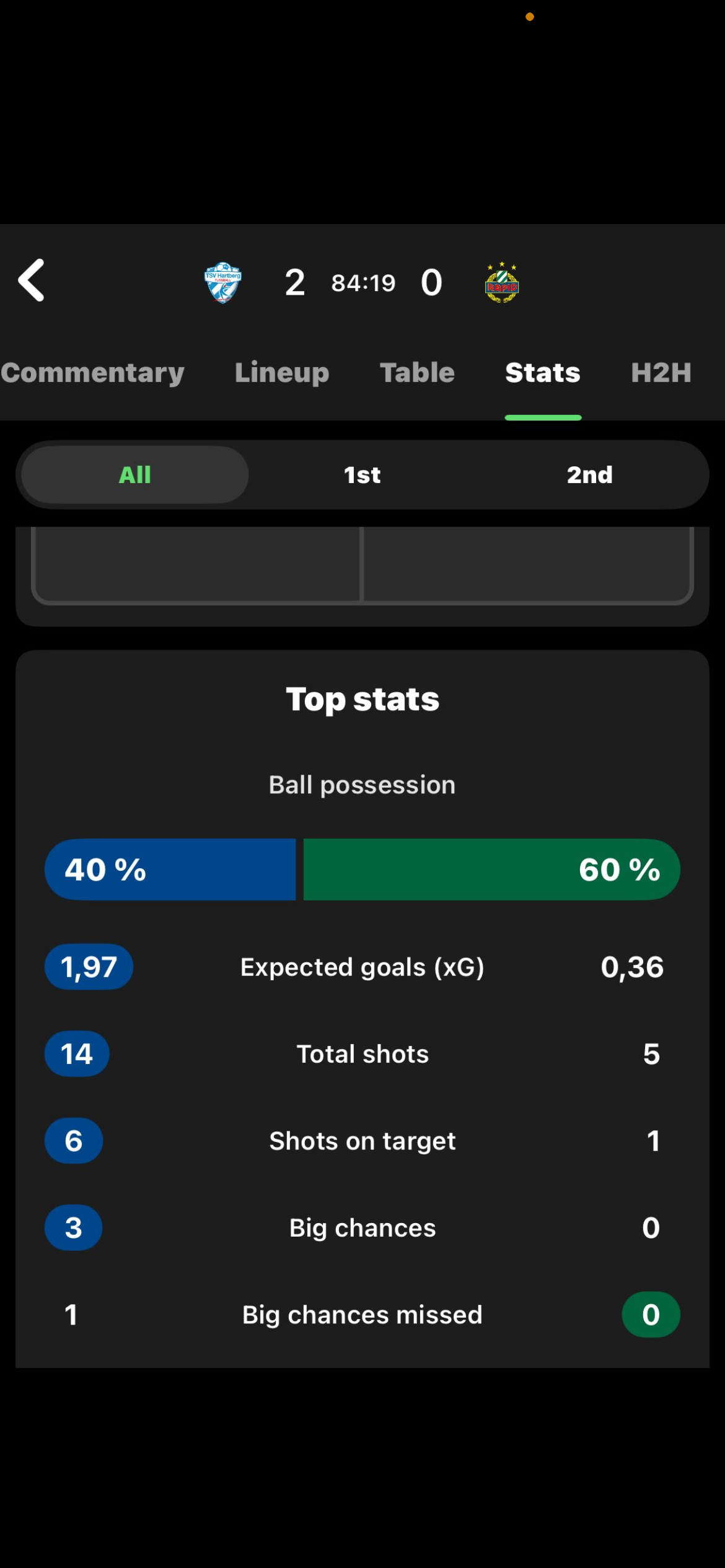This screenshot has width=725, height=1568.
Task: Tap the 14 total shots badge
Action: pyautogui.click(x=77, y=1054)
